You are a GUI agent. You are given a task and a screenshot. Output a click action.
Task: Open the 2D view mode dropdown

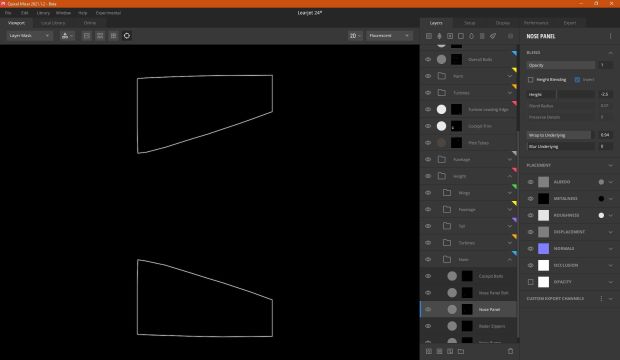[x=355, y=36]
